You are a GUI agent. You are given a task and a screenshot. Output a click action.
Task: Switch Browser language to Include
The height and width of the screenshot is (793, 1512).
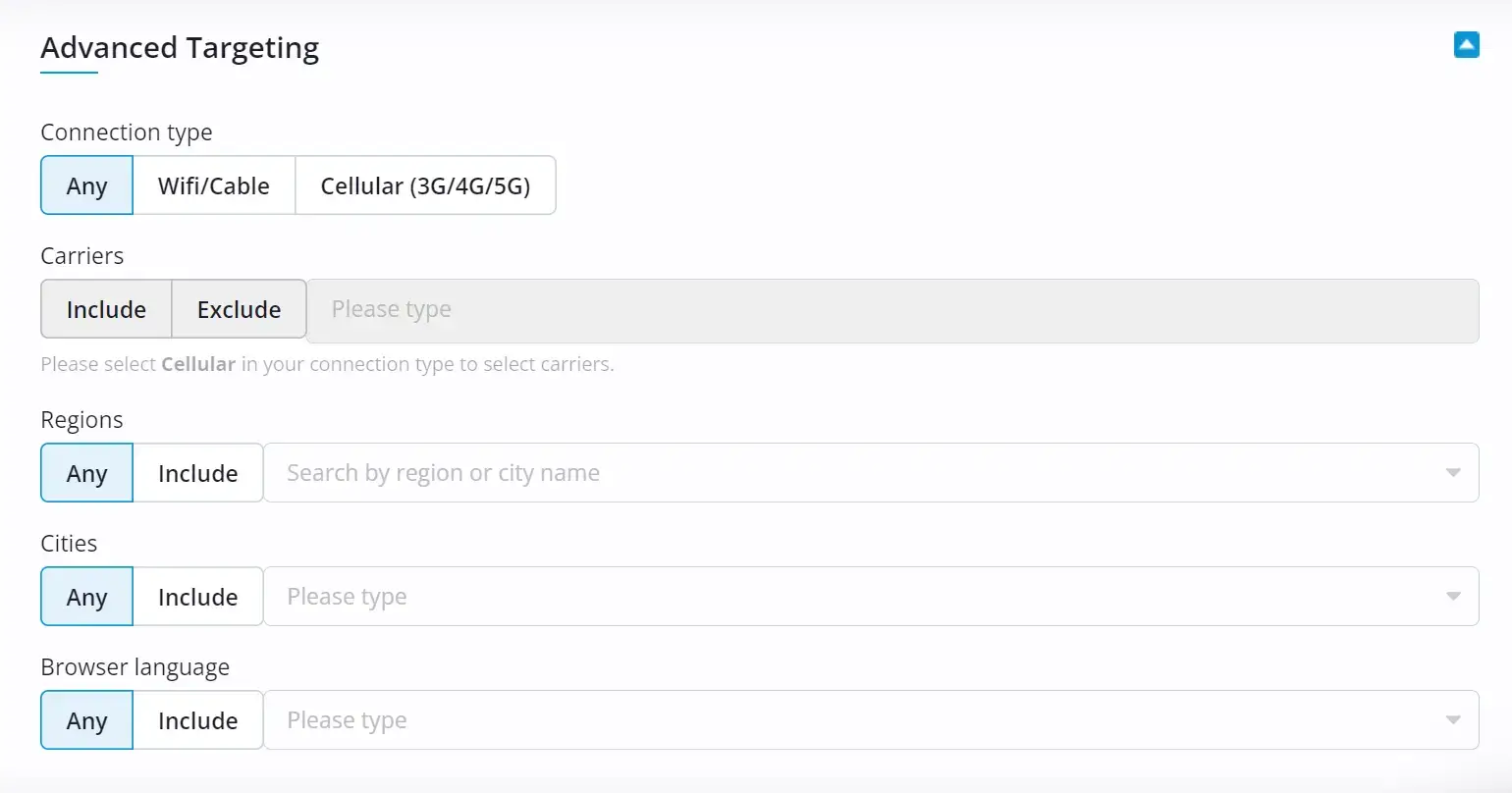click(x=197, y=720)
